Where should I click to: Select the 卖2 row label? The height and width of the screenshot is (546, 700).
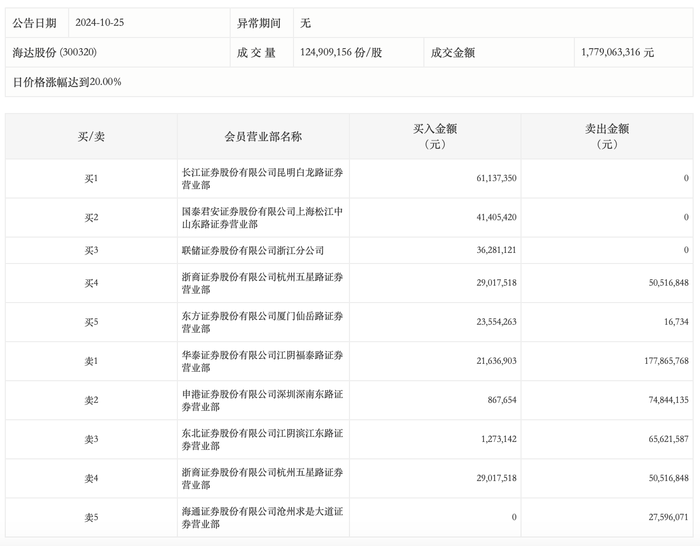pyautogui.click(x=91, y=400)
